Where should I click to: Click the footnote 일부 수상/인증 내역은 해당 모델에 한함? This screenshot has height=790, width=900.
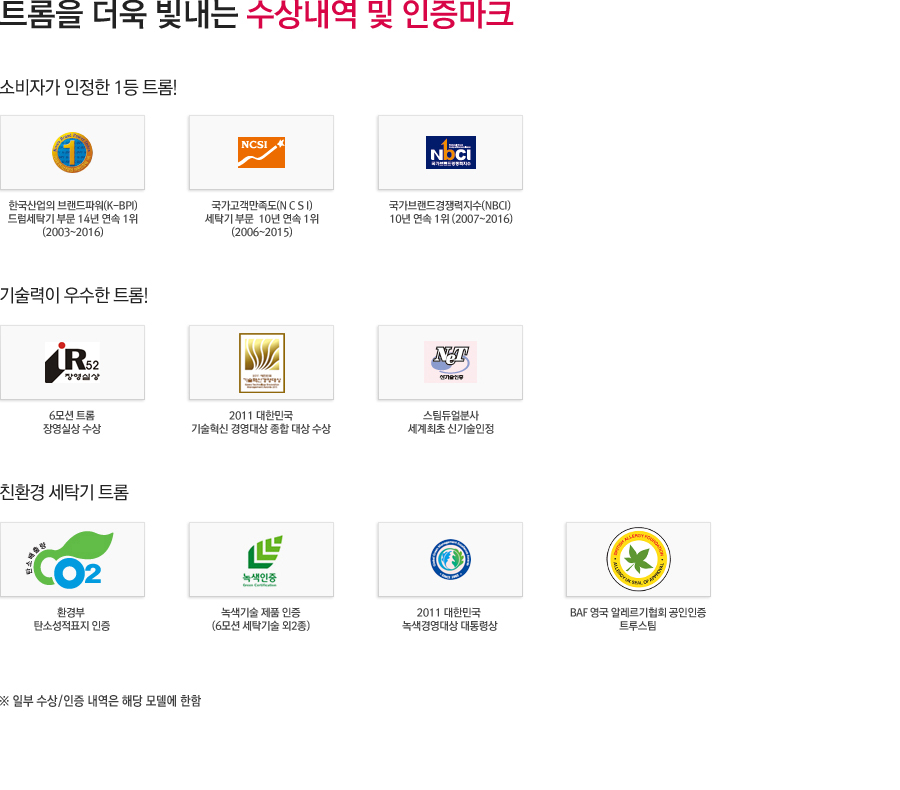pos(100,700)
